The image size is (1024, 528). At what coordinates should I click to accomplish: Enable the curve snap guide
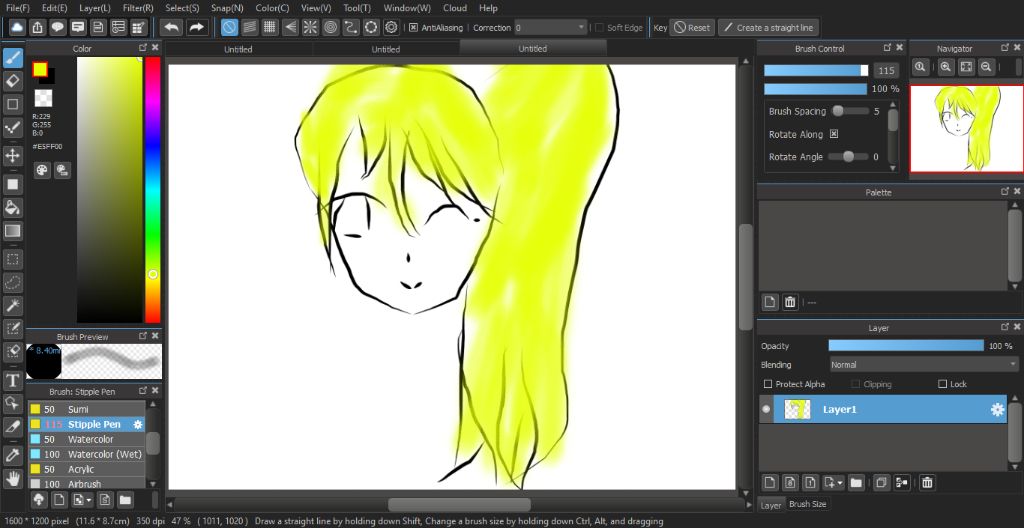point(351,27)
